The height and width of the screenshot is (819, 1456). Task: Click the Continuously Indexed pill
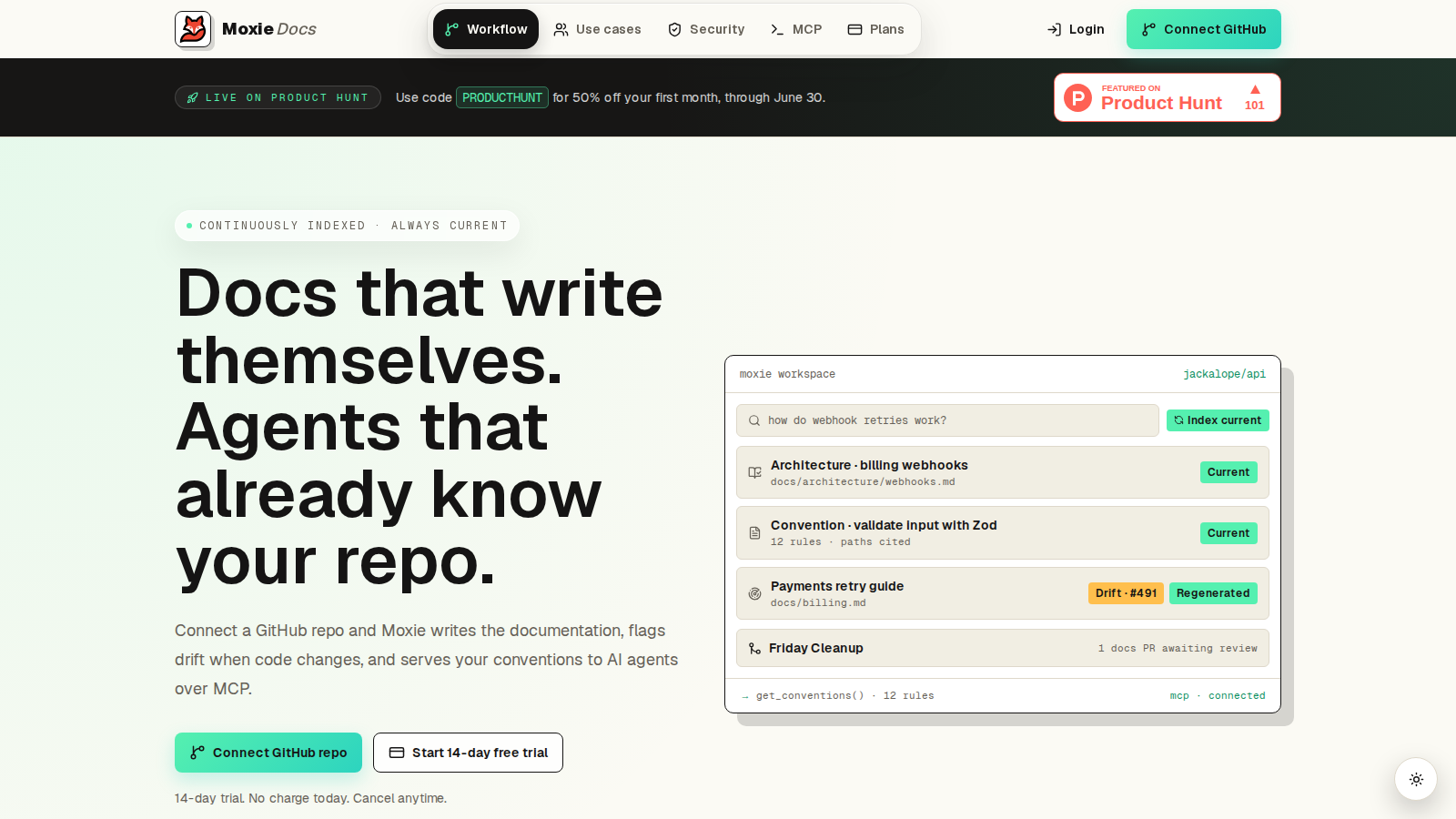point(347,226)
